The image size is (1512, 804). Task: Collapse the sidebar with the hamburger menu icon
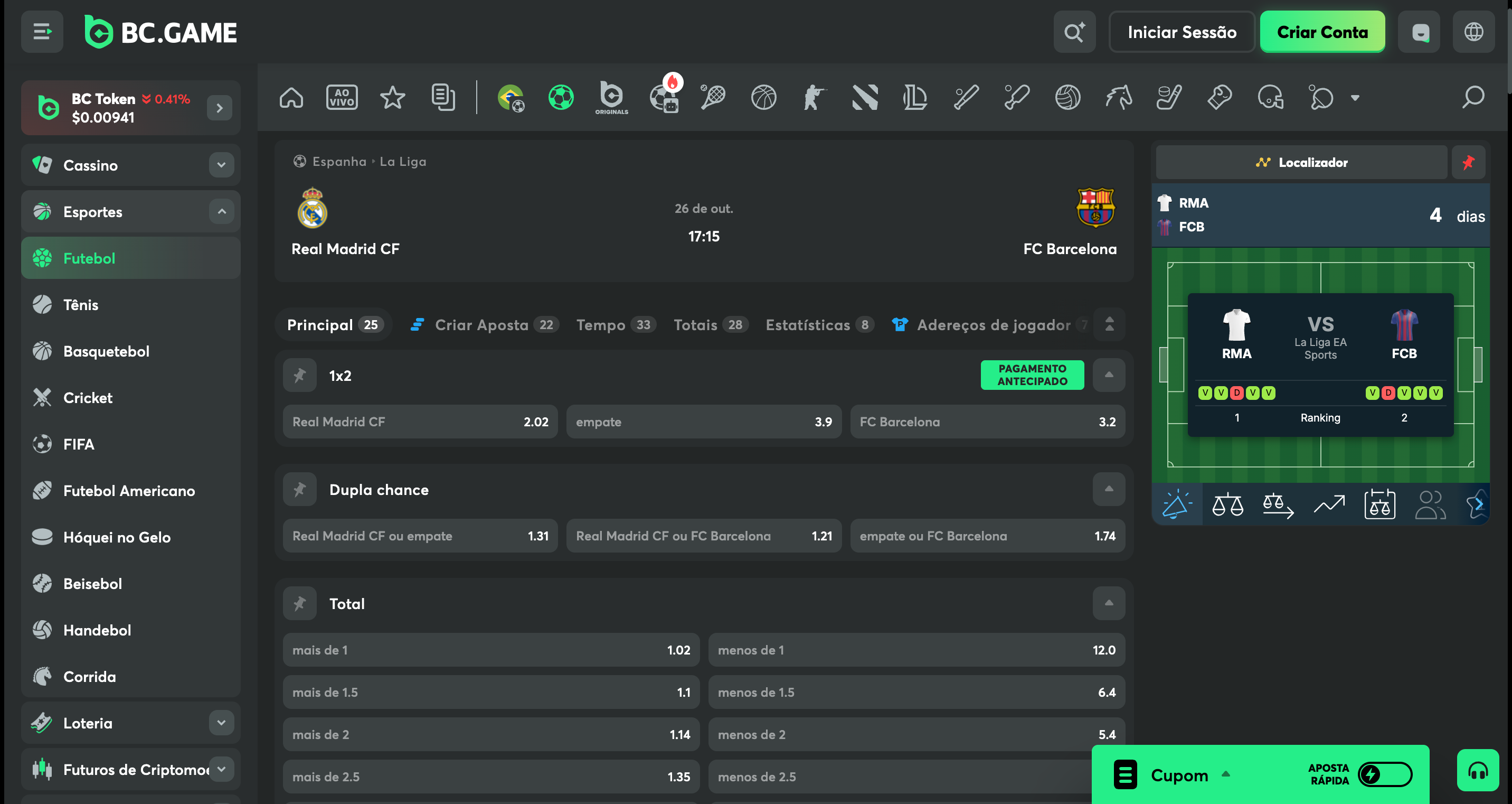click(x=42, y=32)
